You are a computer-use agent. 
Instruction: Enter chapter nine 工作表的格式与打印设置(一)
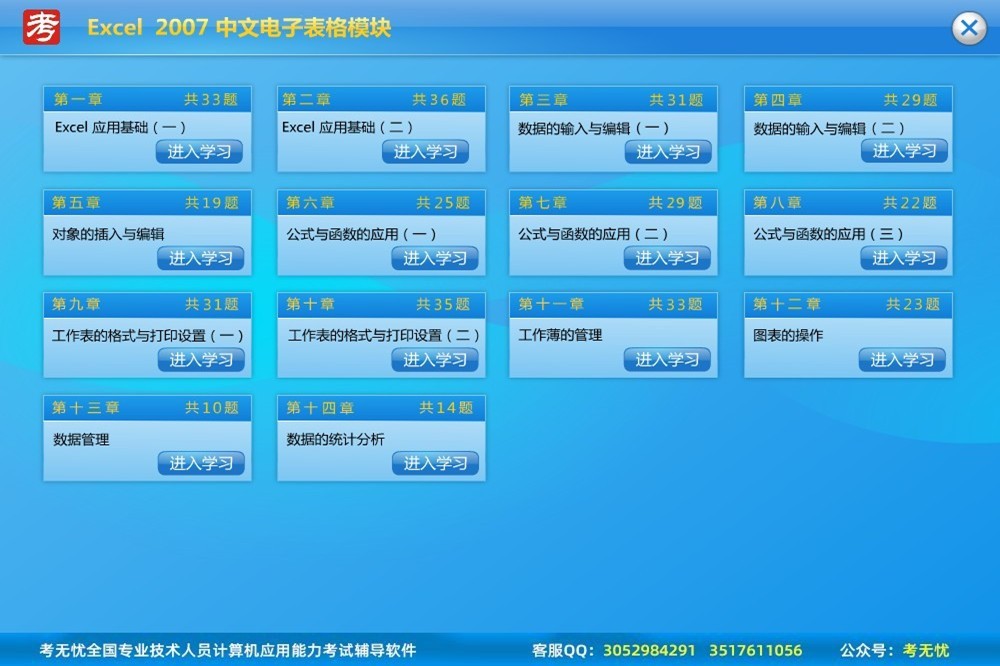coord(200,360)
